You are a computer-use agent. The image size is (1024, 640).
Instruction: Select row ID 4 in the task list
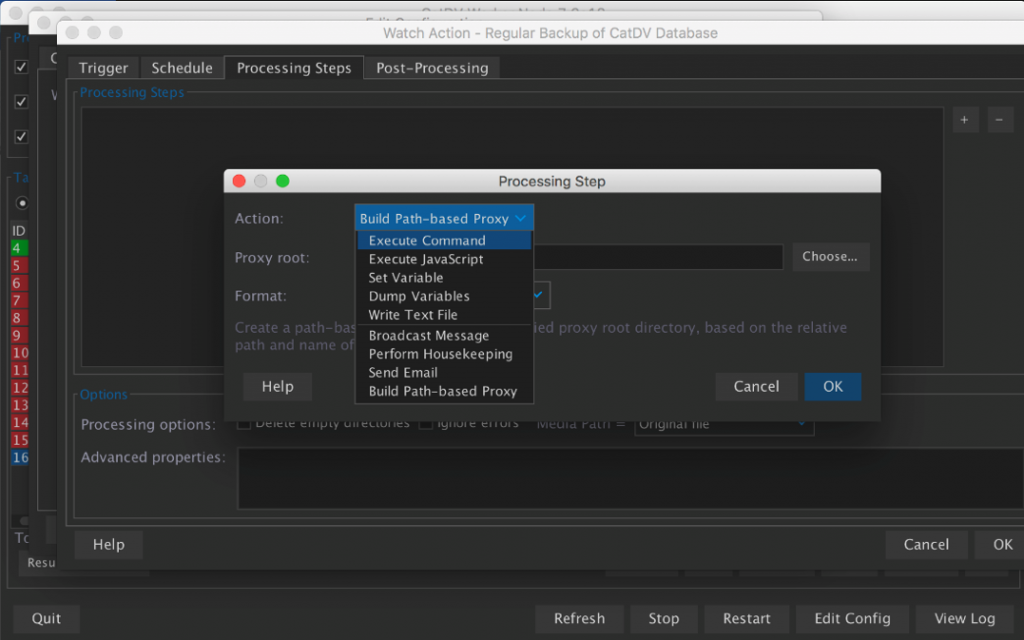point(19,248)
